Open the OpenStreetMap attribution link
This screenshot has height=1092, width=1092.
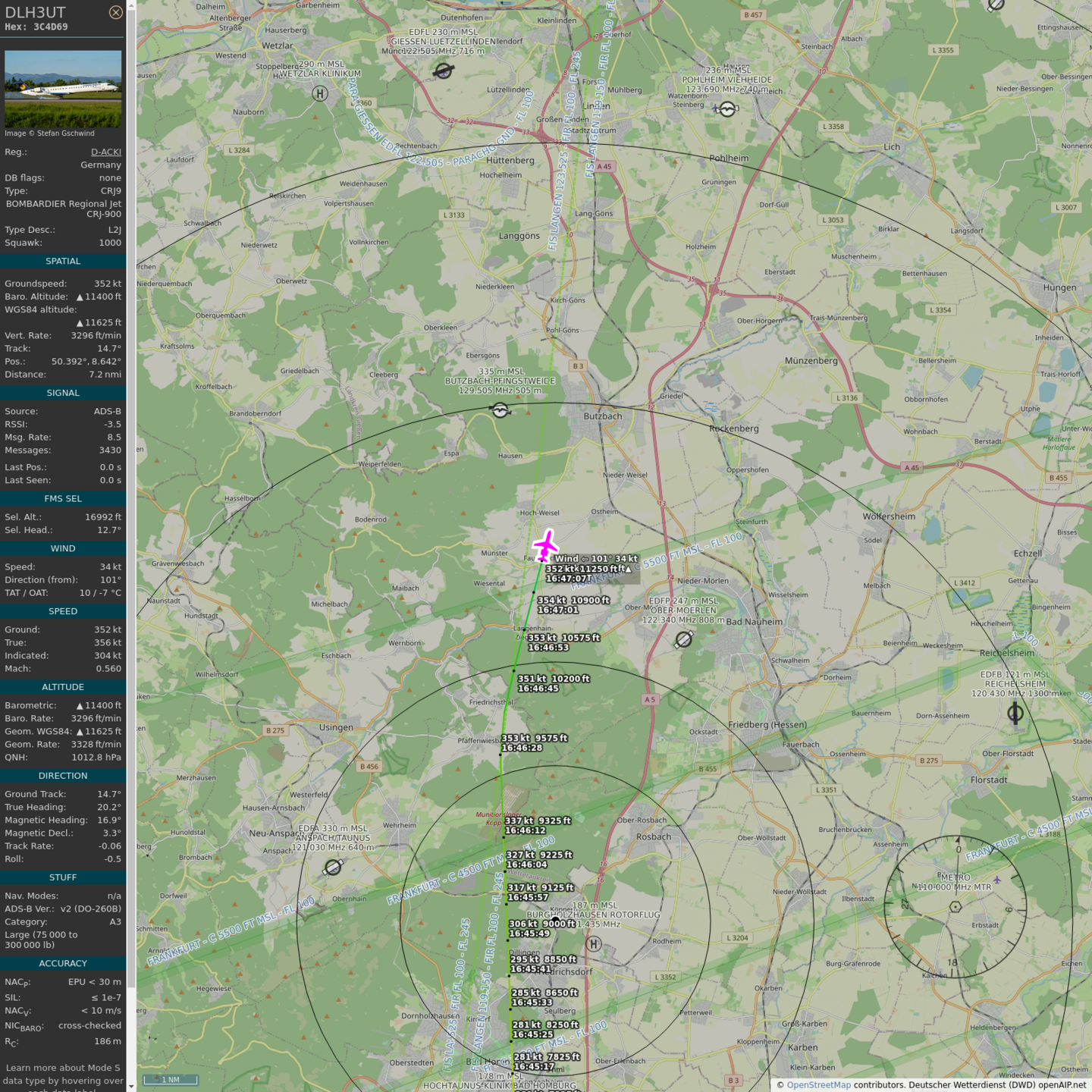818,1085
